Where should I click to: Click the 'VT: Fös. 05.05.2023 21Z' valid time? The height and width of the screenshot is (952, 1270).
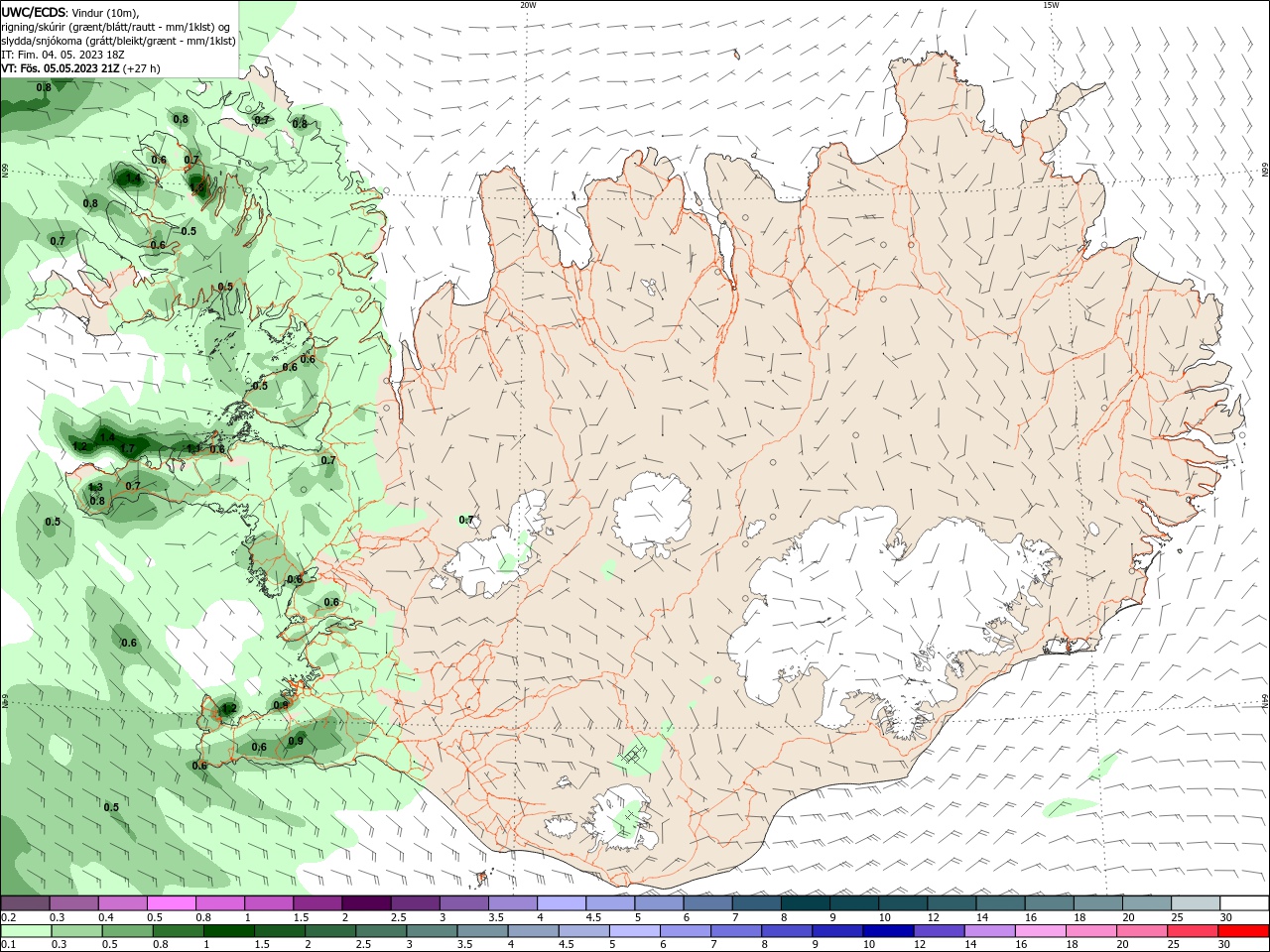point(62,68)
